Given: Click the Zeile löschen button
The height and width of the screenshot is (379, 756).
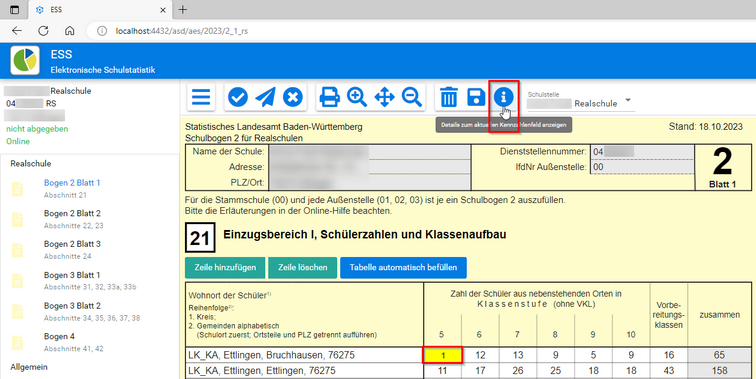Looking at the screenshot, I should pyautogui.click(x=302, y=268).
